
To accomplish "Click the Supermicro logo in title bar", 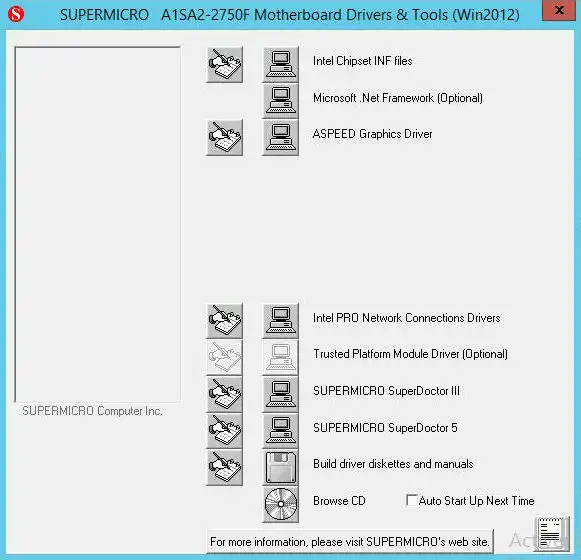I will [x=16, y=14].
